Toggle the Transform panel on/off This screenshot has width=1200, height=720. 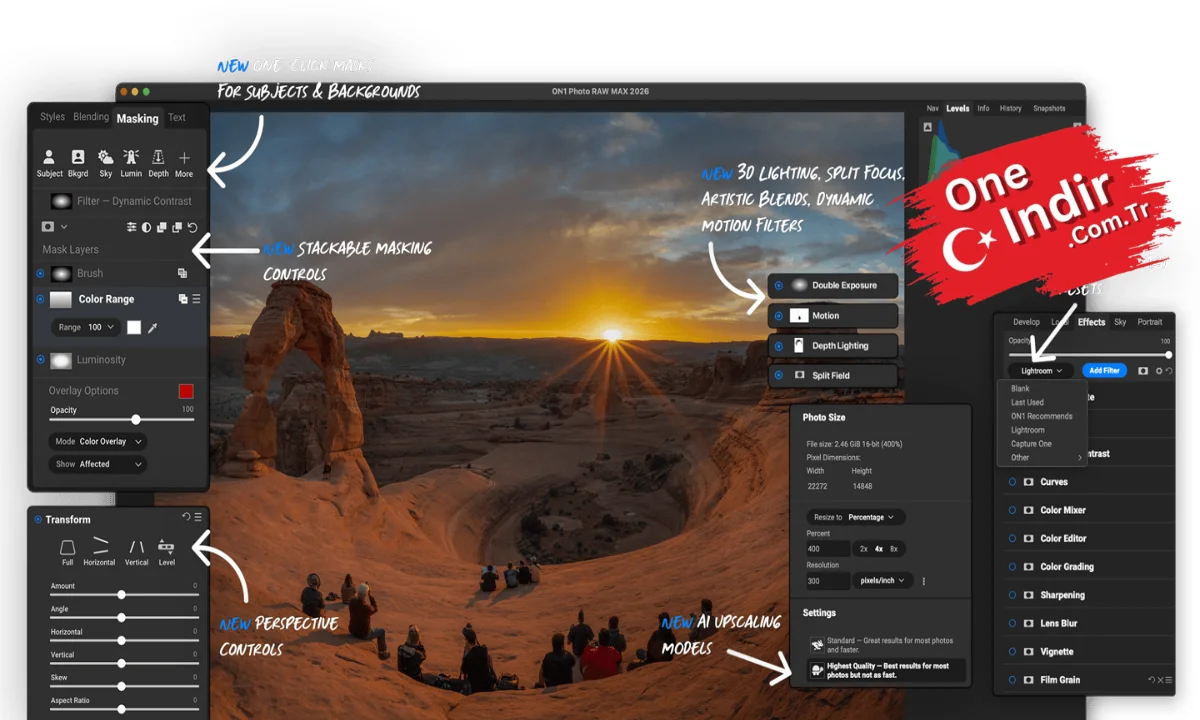[38, 519]
